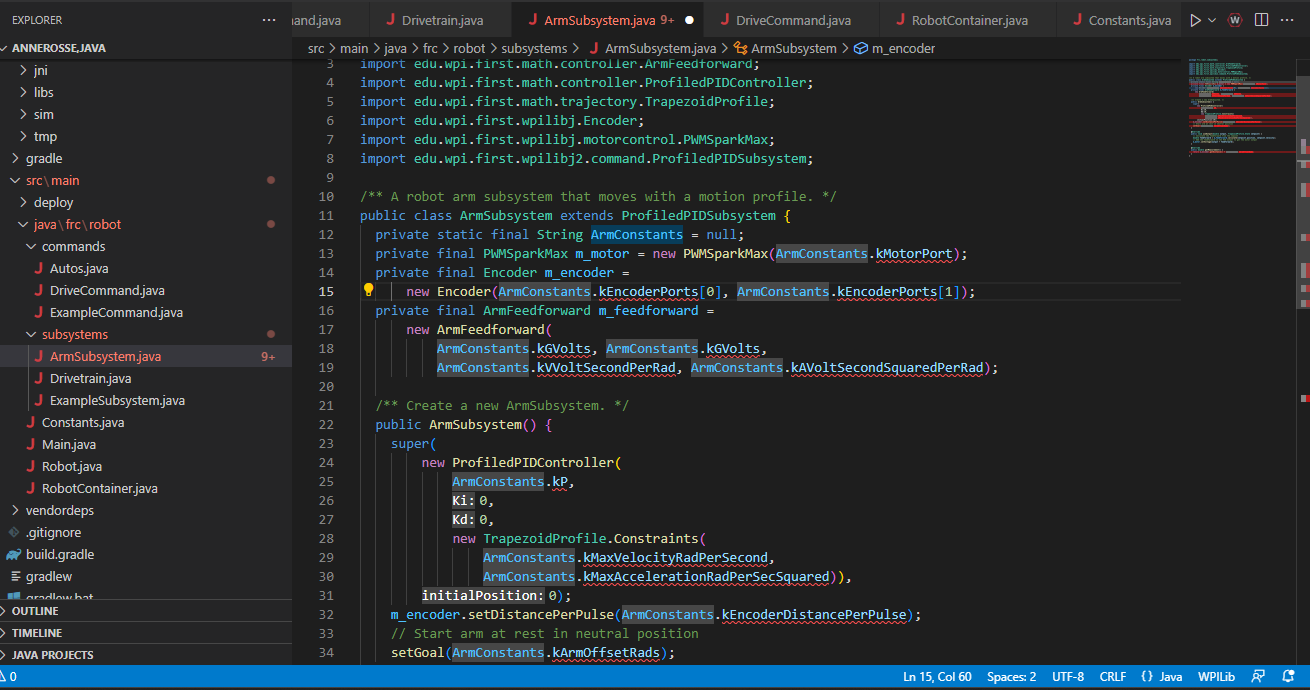Screen dimensions: 1310x690
Task: Open editor more actions via ellipsis icon
Action: pos(1287,20)
